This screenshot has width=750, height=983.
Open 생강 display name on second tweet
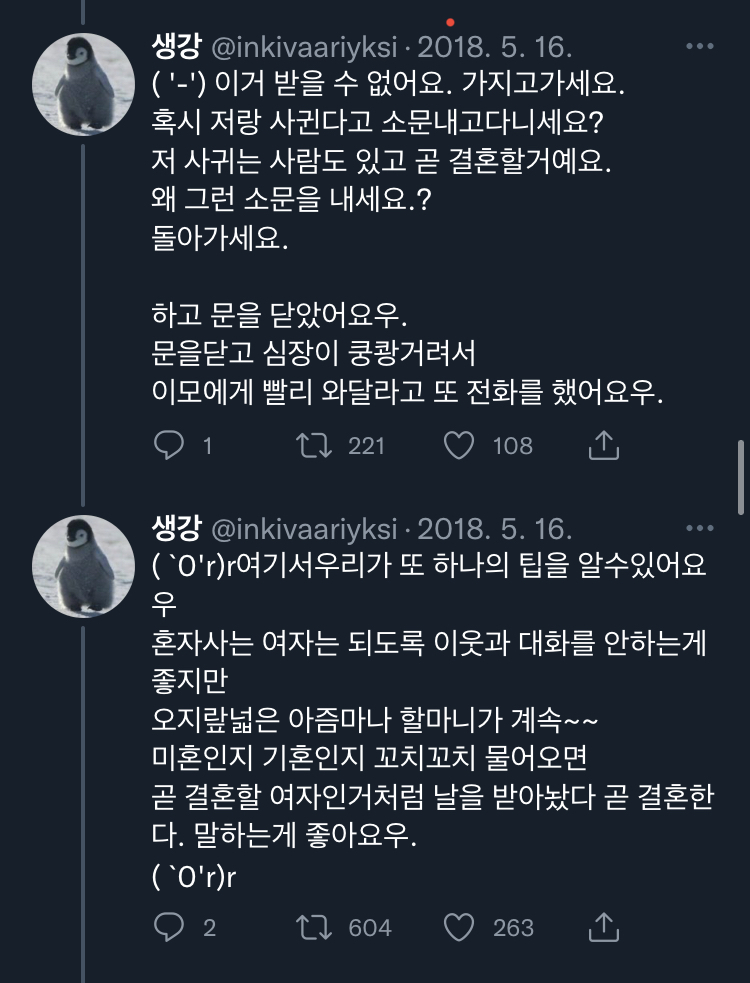pyautogui.click(x=177, y=528)
